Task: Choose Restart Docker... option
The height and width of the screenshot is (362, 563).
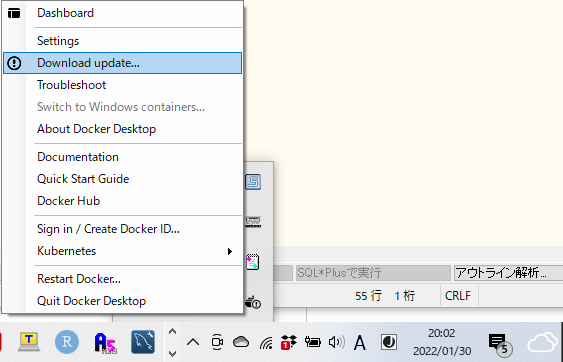Action: [x=122, y=279]
